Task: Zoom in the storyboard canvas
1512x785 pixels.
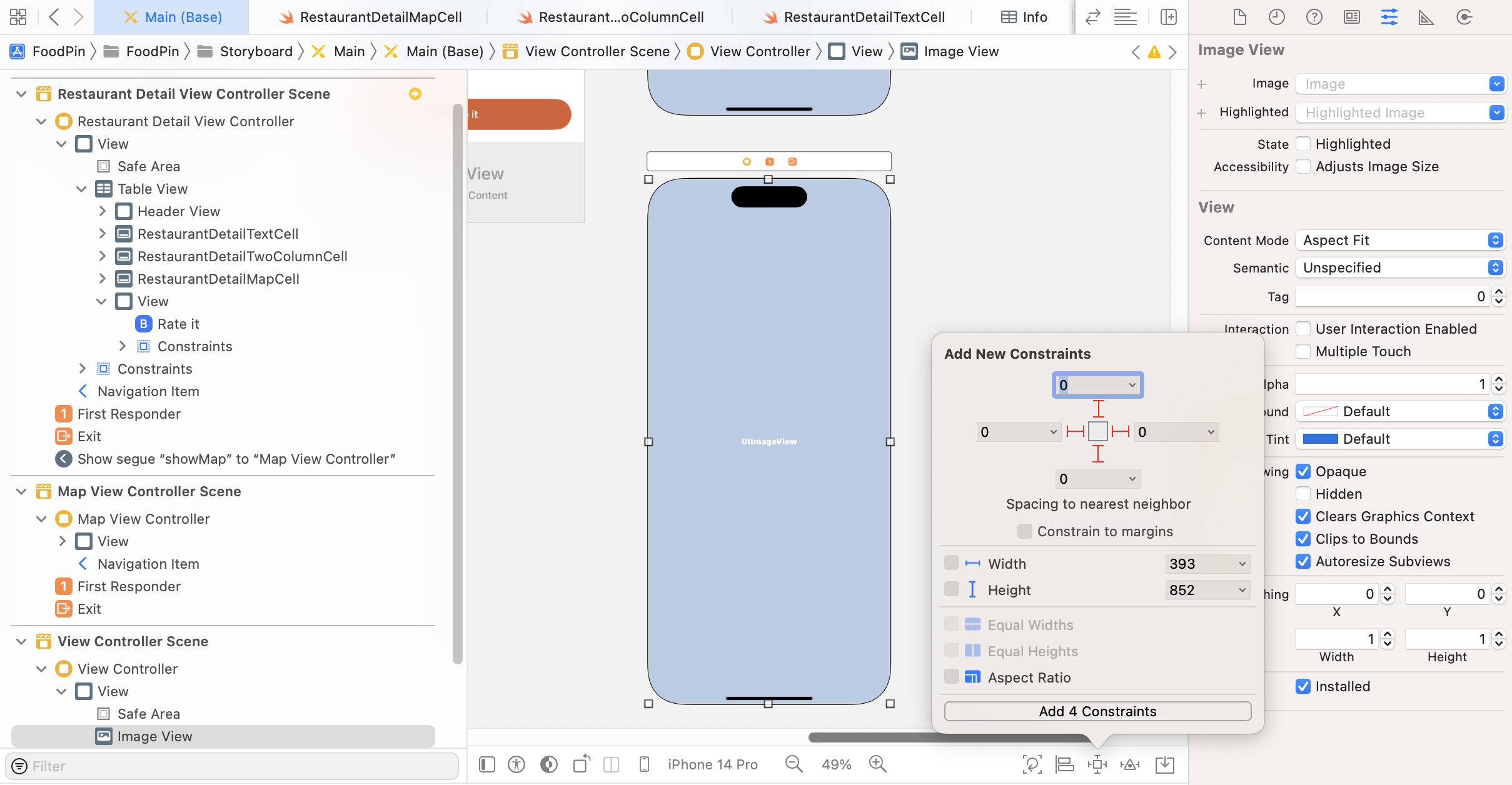Action: click(877, 764)
